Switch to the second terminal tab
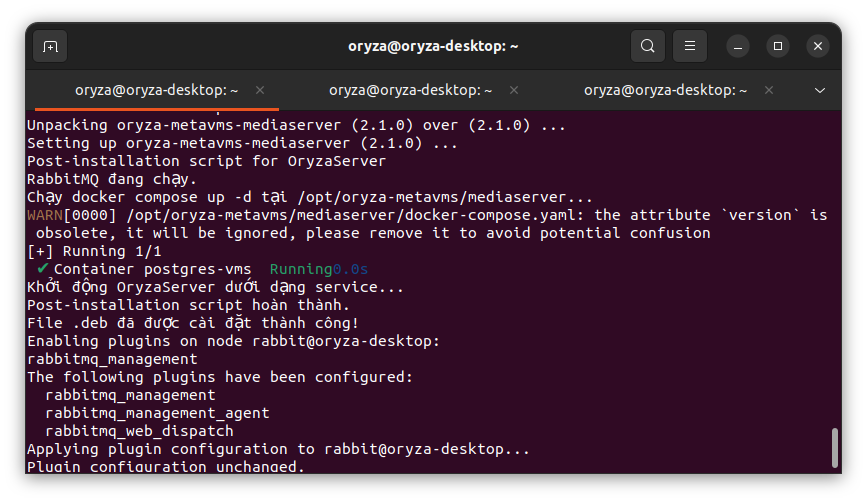The width and height of the screenshot is (867, 502). click(x=410, y=90)
